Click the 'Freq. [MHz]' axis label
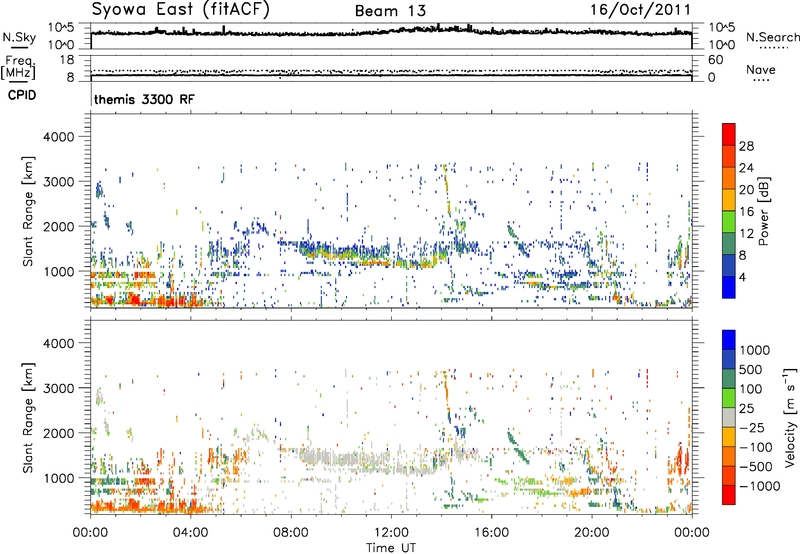The width and height of the screenshot is (800, 554). point(18,67)
